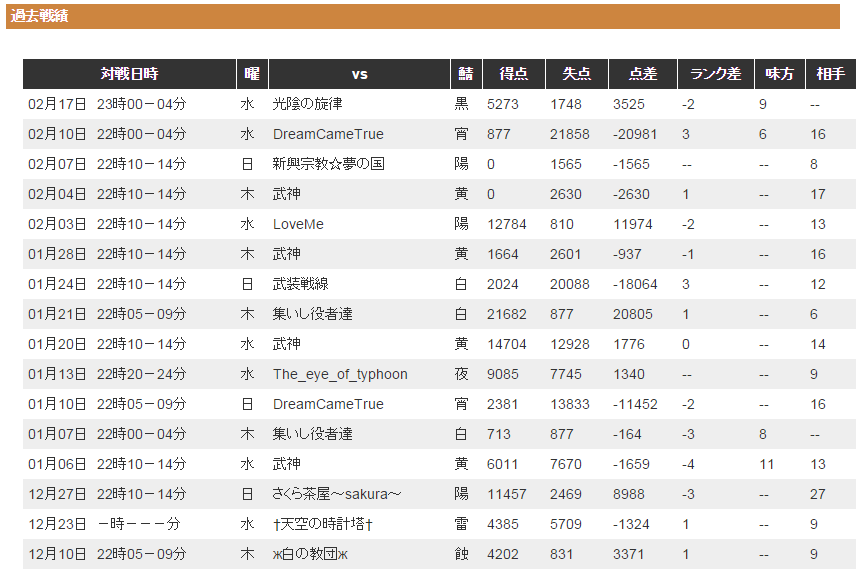
Task: Click the lost points value 13833
Action: pyautogui.click(x=570, y=404)
